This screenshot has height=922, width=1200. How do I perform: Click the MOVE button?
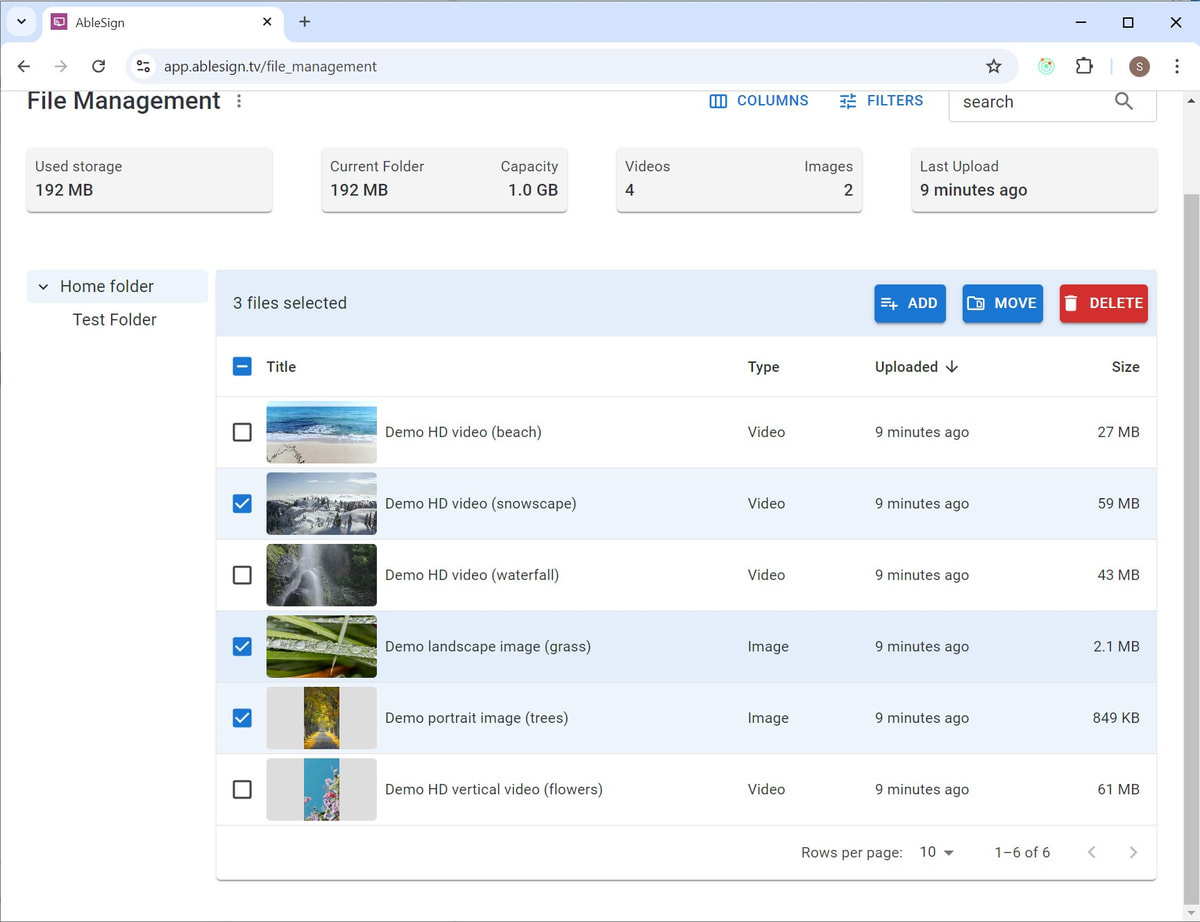[x=1002, y=303]
